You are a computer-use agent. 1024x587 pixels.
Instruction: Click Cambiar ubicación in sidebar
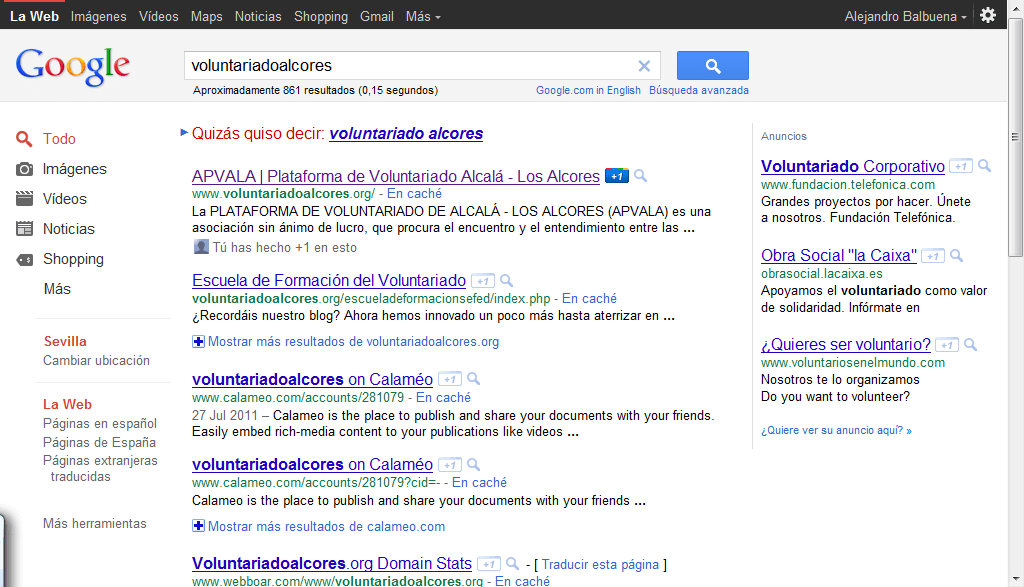pos(96,360)
